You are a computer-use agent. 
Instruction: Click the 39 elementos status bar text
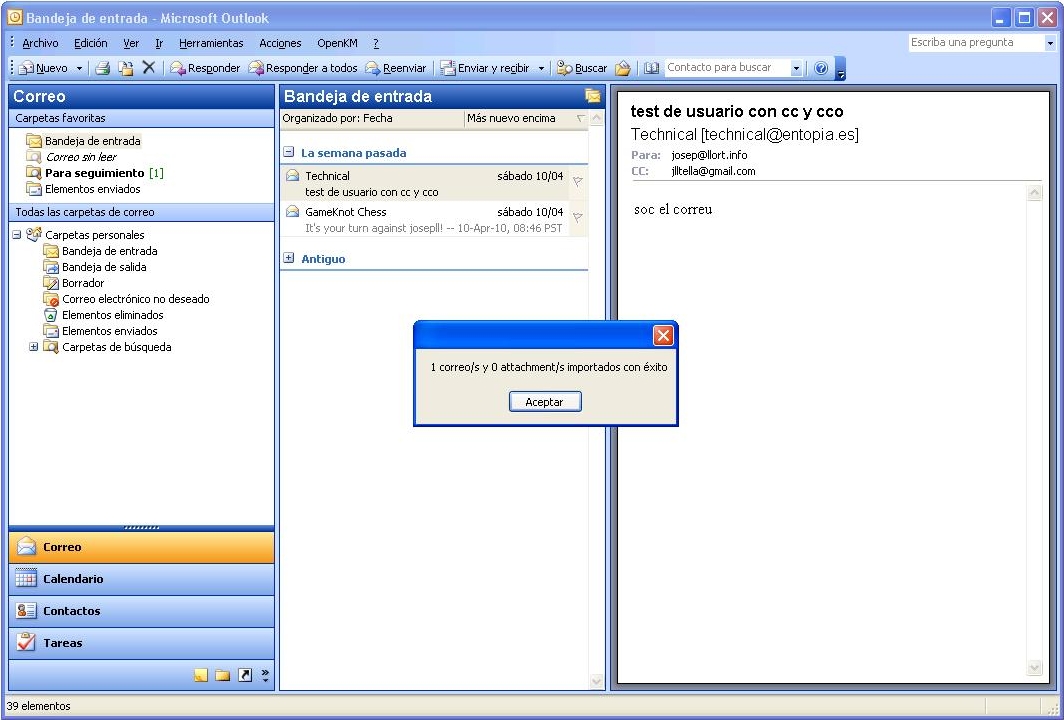click(39, 706)
